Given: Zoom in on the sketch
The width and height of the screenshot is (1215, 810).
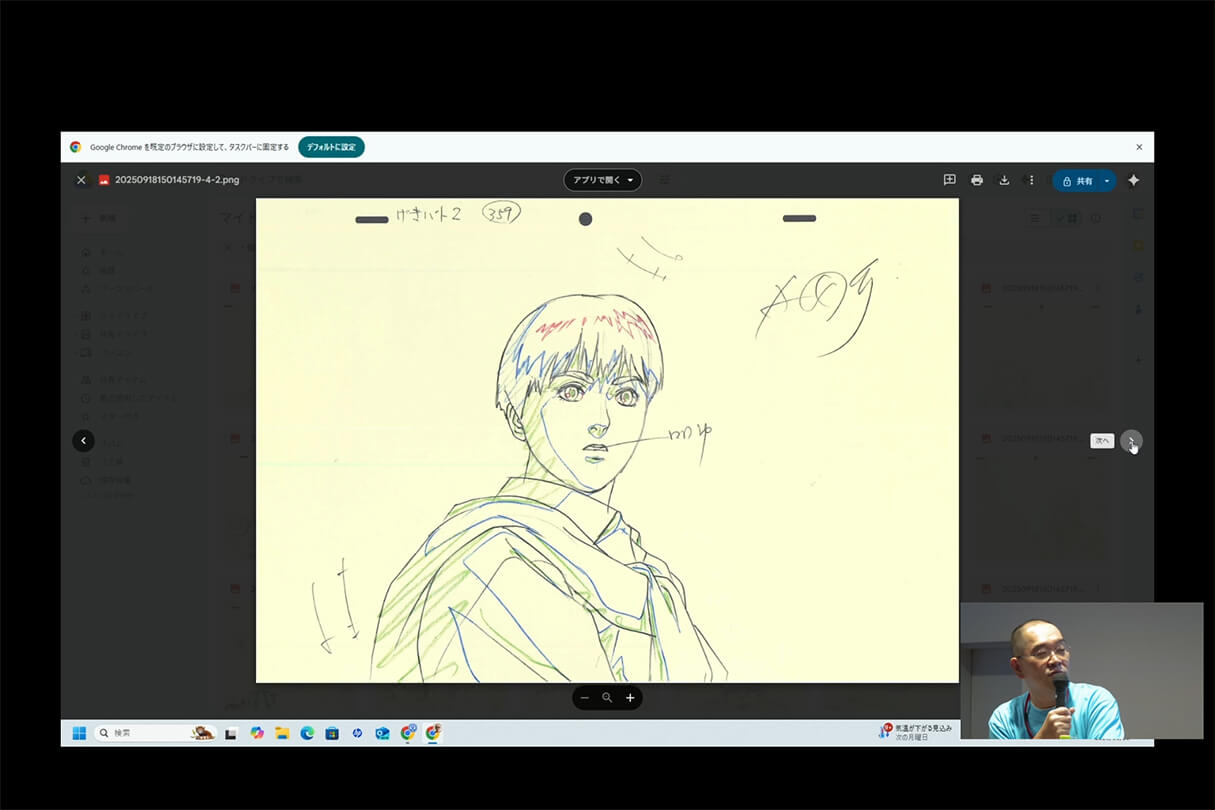Looking at the screenshot, I should tap(630, 697).
